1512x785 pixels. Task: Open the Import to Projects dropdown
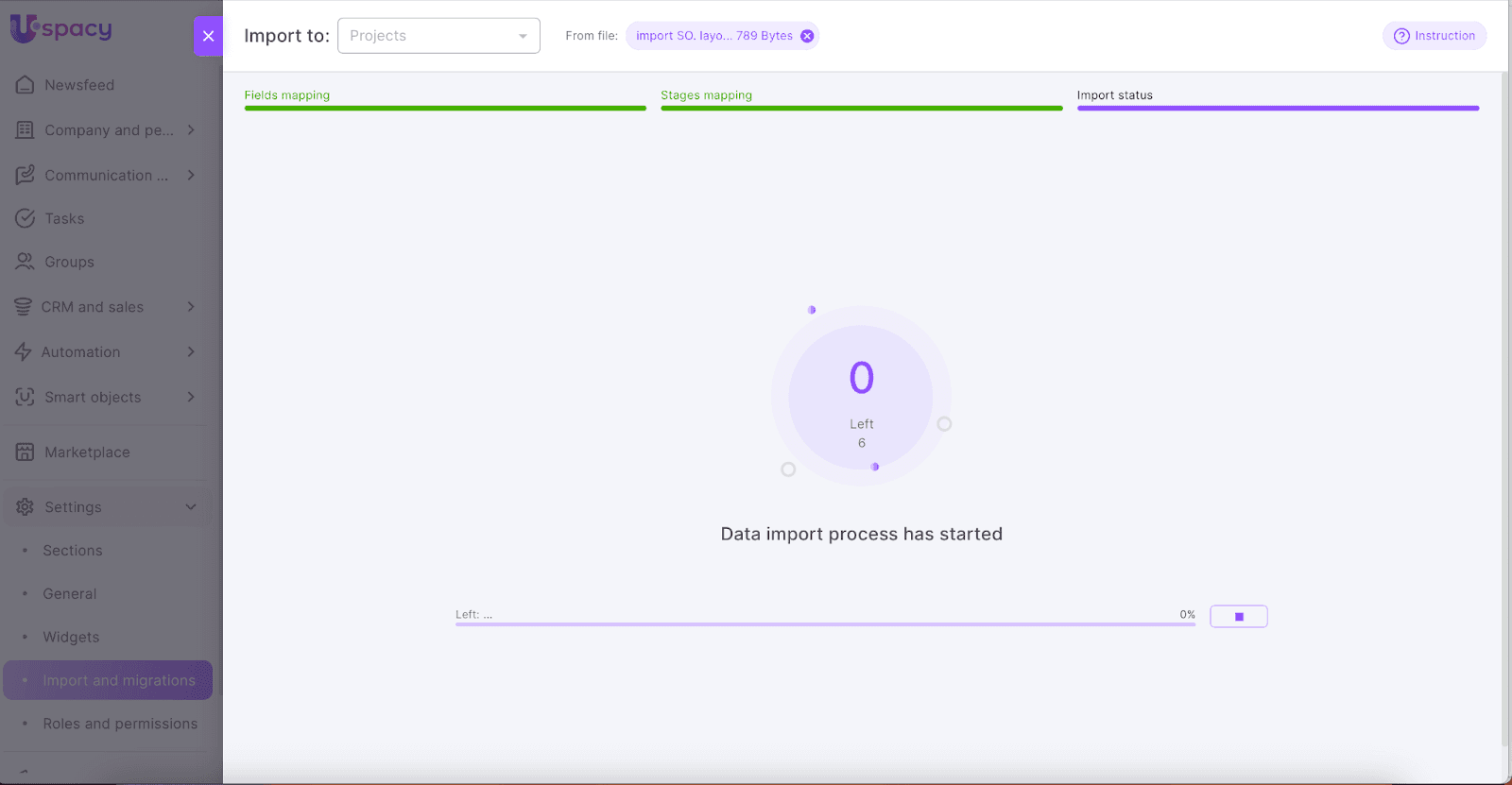pos(438,36)
